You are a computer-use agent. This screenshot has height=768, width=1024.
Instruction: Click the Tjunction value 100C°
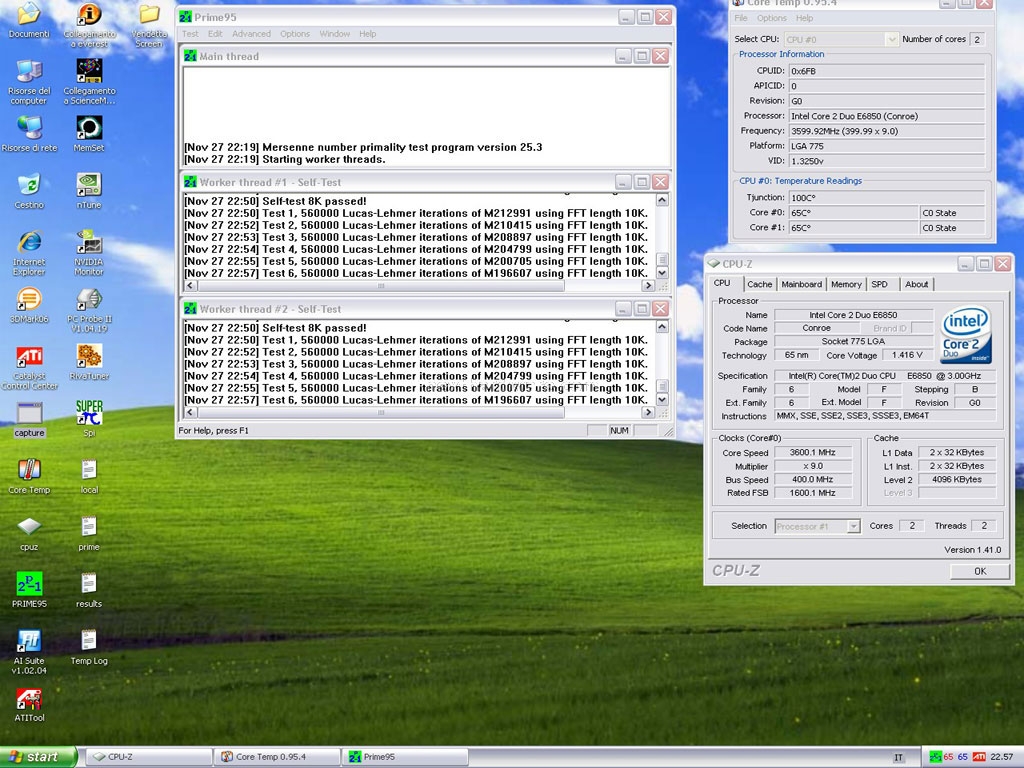tap(887, 198)
